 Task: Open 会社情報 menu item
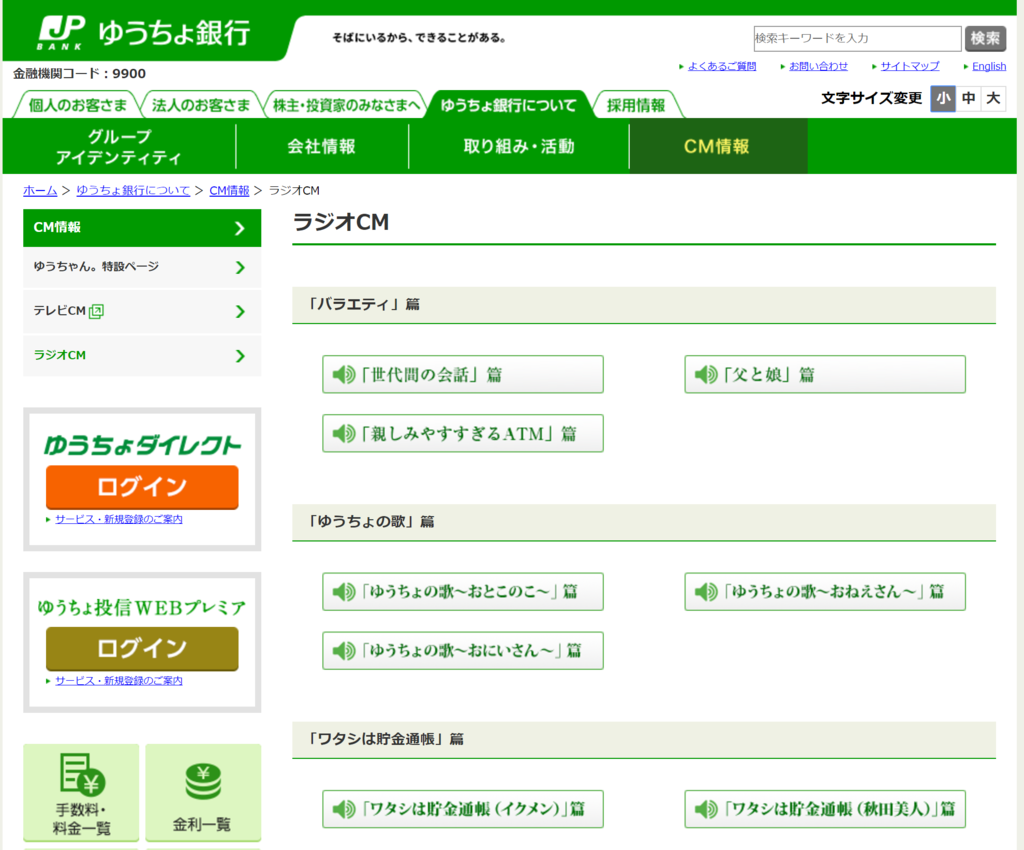tap(322, 146)
